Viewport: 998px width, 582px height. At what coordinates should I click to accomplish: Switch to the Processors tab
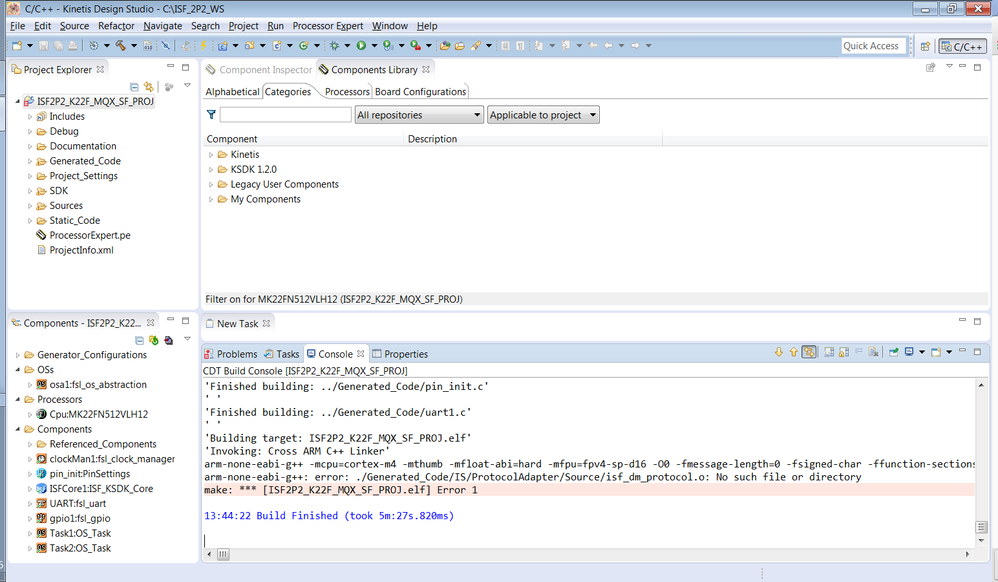(x=347, y=92)
